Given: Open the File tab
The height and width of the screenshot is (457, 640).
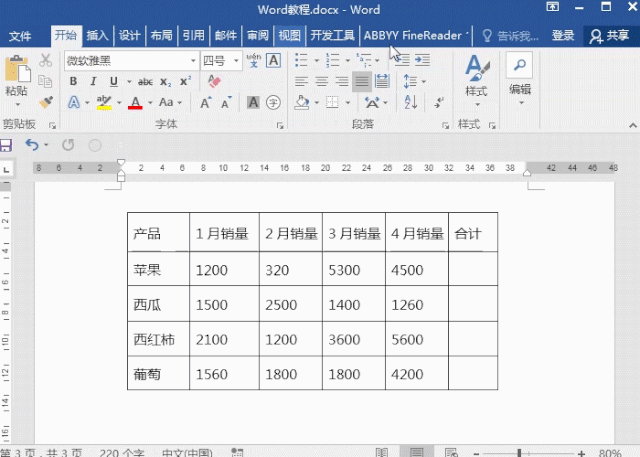Looking at the screenshot, I should (x=20, y=36).
